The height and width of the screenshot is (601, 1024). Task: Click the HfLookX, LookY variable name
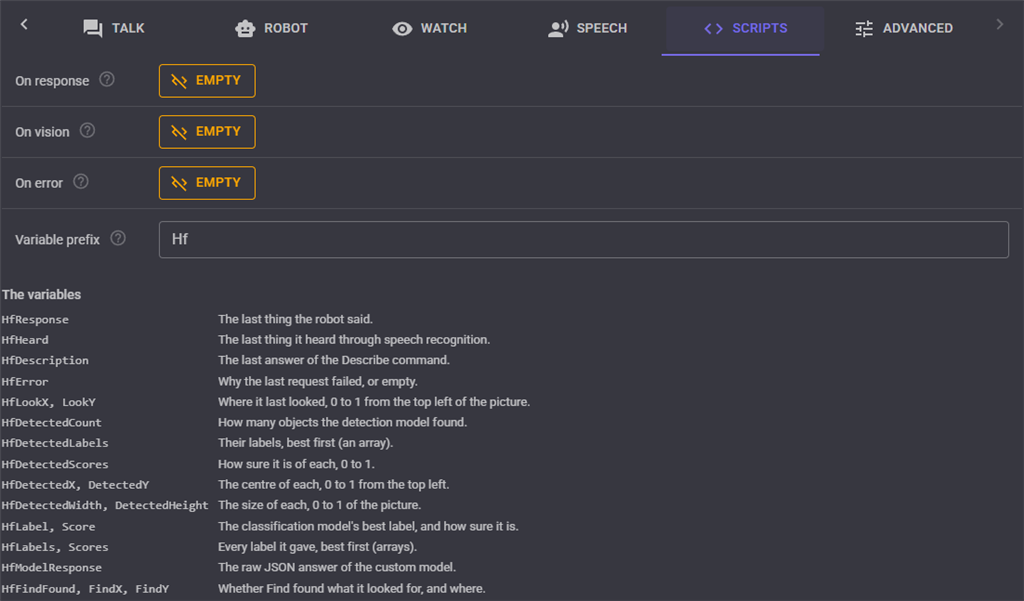(x=49, y=402)
